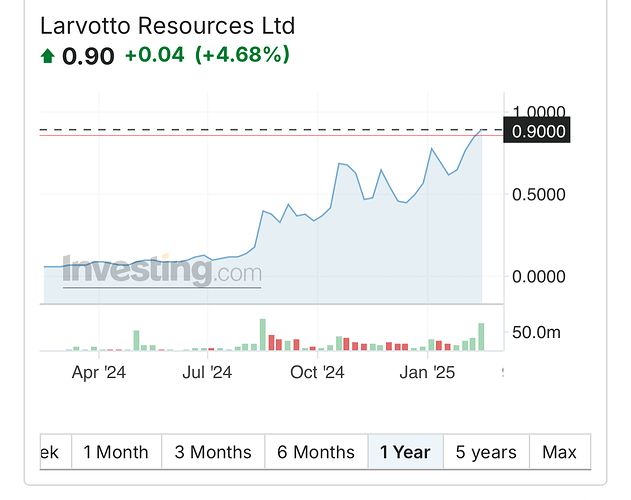Click the Oct '24 axis label

(x=317, y=372)
